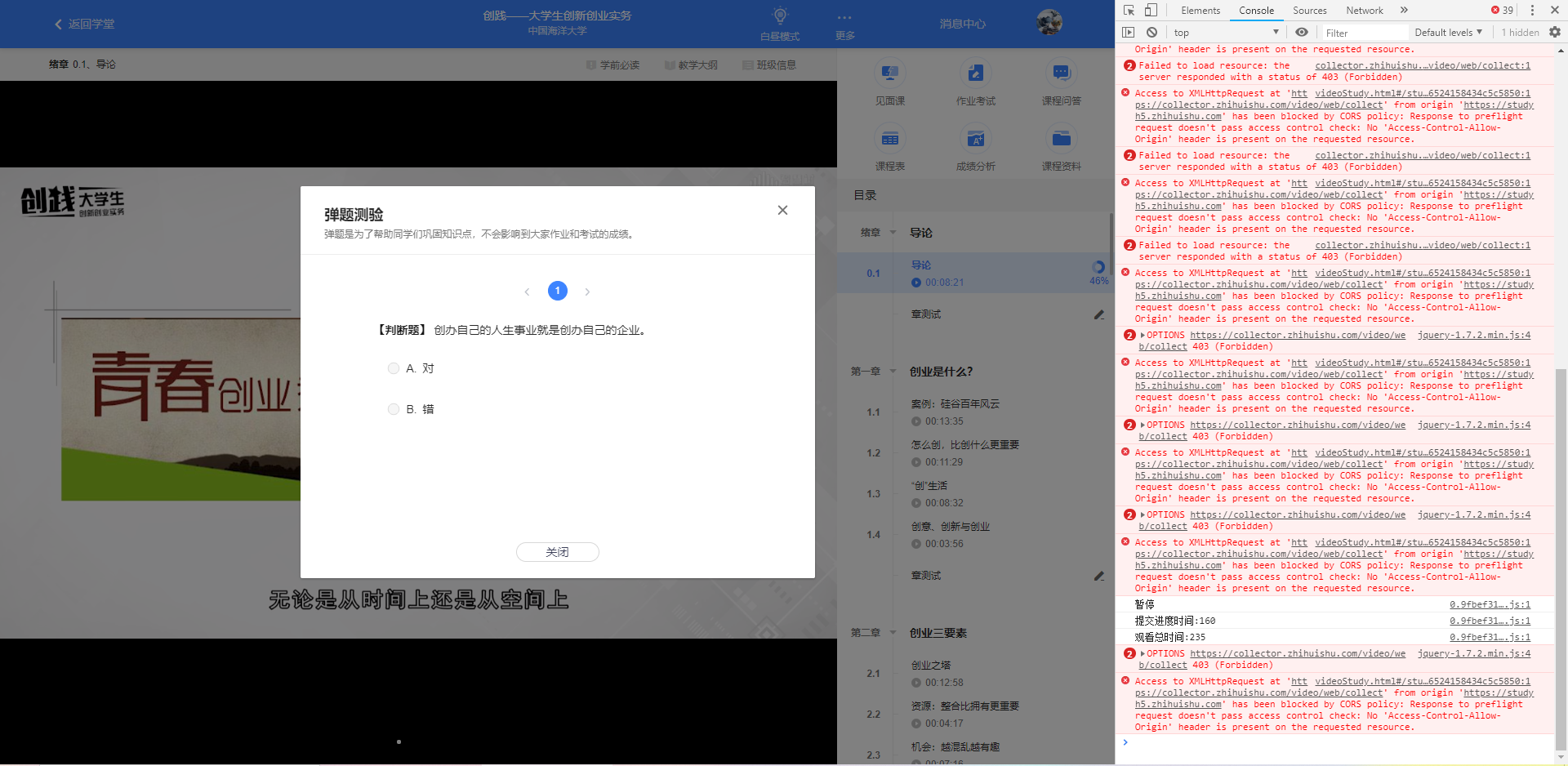Open the top frame context dropdown

(x=1225, y=32)
